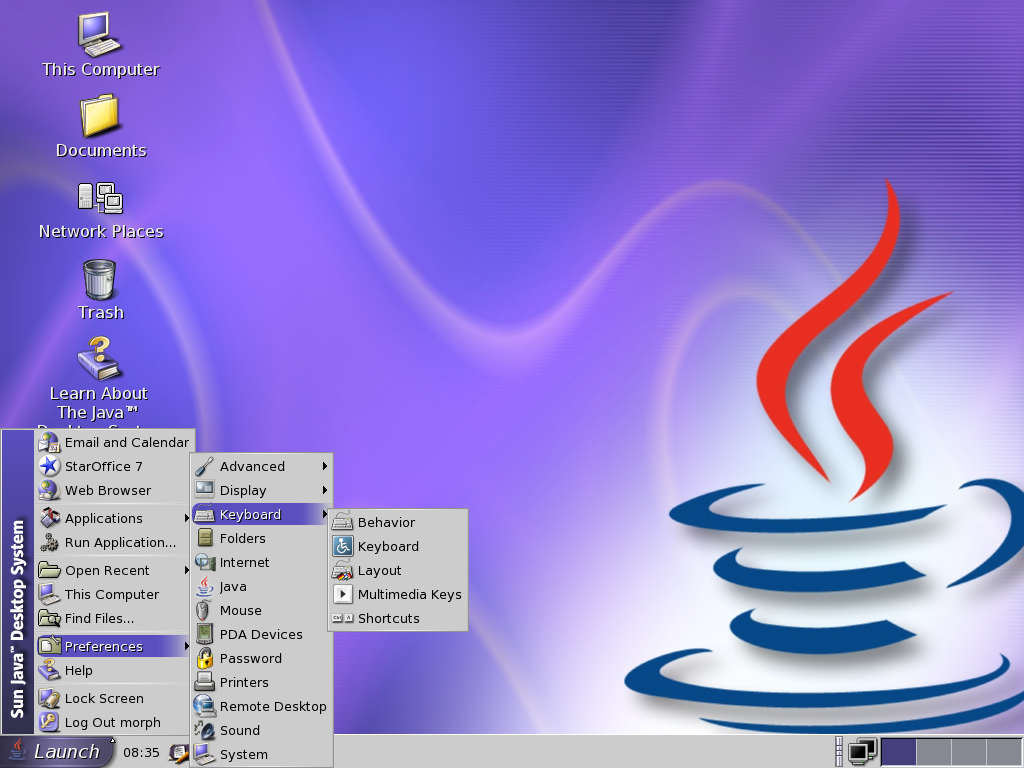Select the first (active) workspace in the switcher
1024x768 pixels.
click(x=898, y=752)
